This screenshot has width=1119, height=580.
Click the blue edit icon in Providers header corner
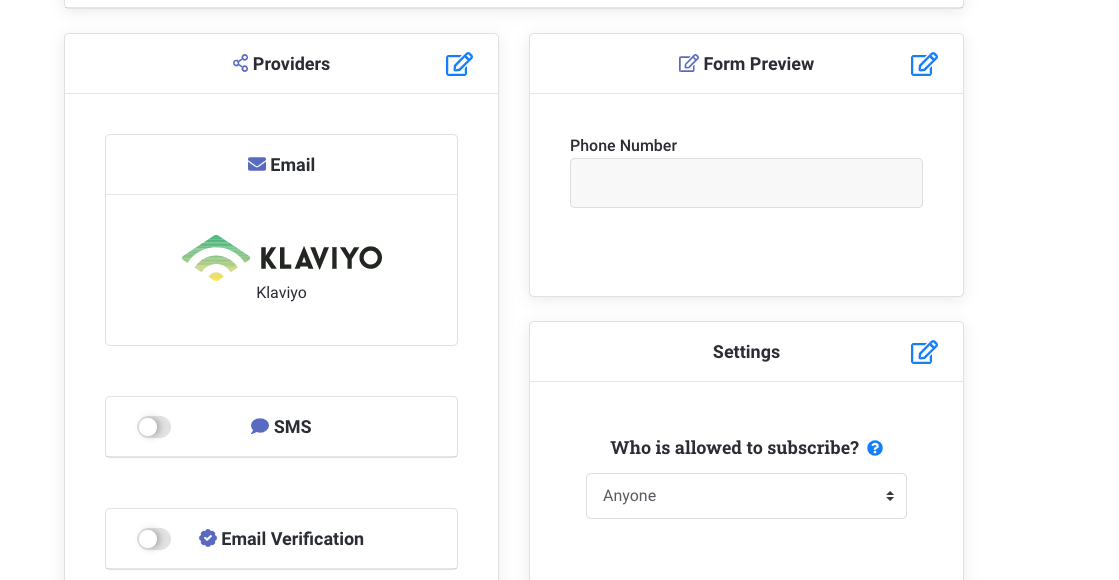[459, 64]
